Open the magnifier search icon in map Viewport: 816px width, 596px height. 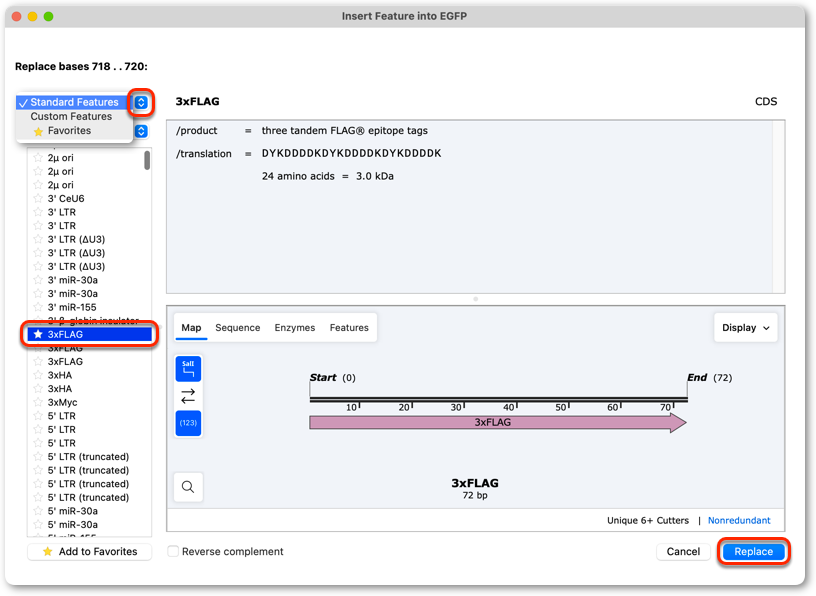pos(188,487)
